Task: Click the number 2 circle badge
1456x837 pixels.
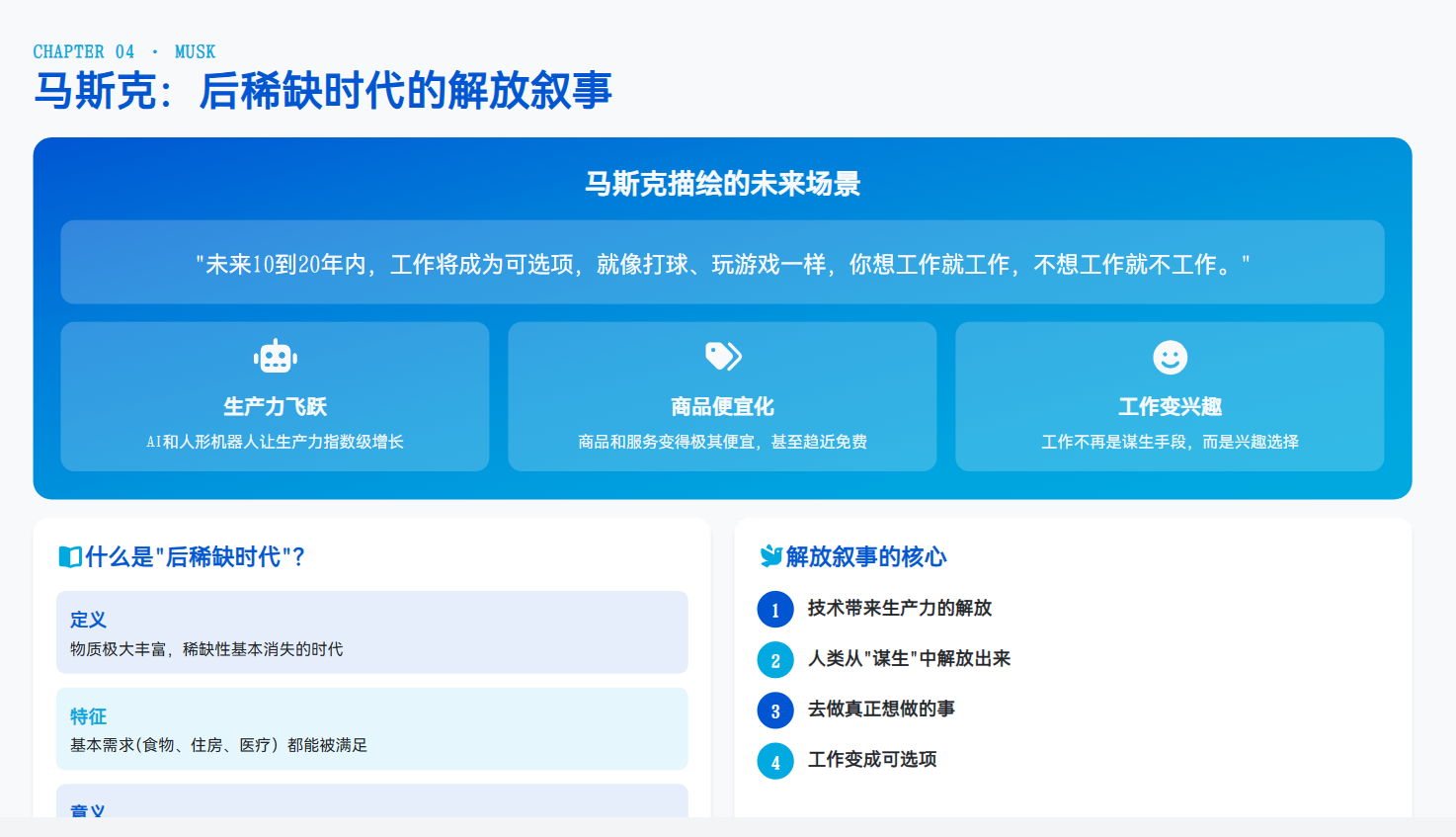Action: [775, 660]
